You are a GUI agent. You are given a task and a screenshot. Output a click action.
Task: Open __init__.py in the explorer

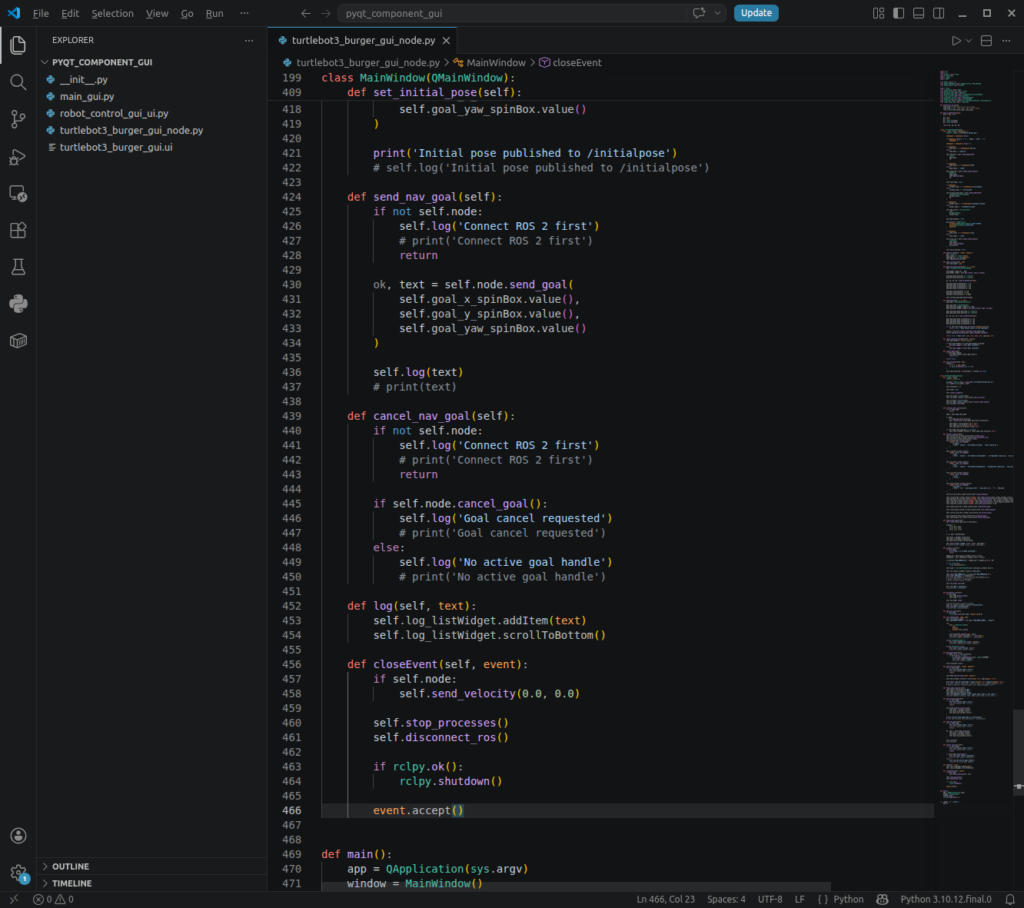click(84, 80)
